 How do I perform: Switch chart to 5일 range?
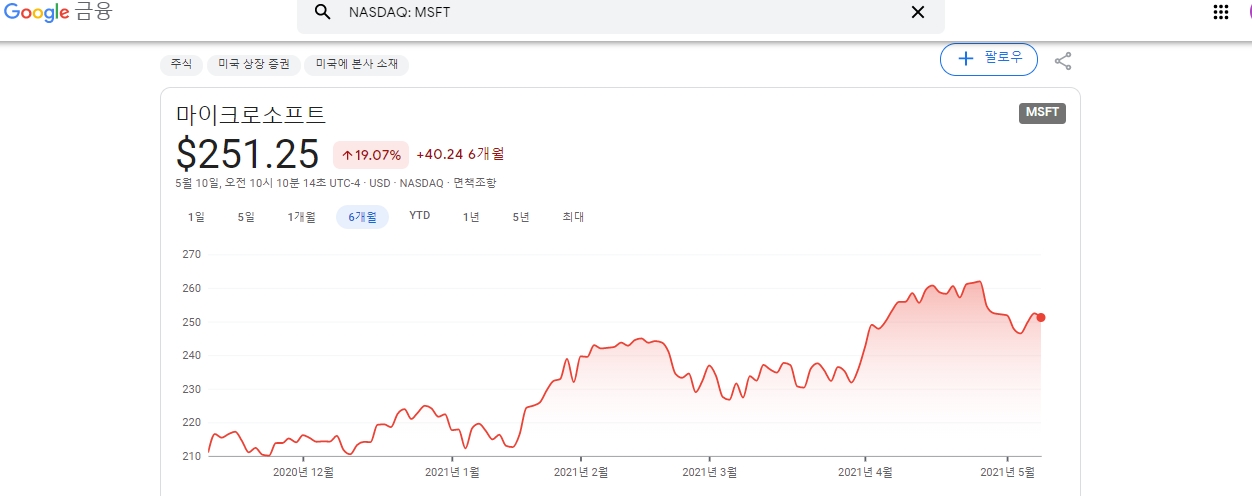(246, 217)
